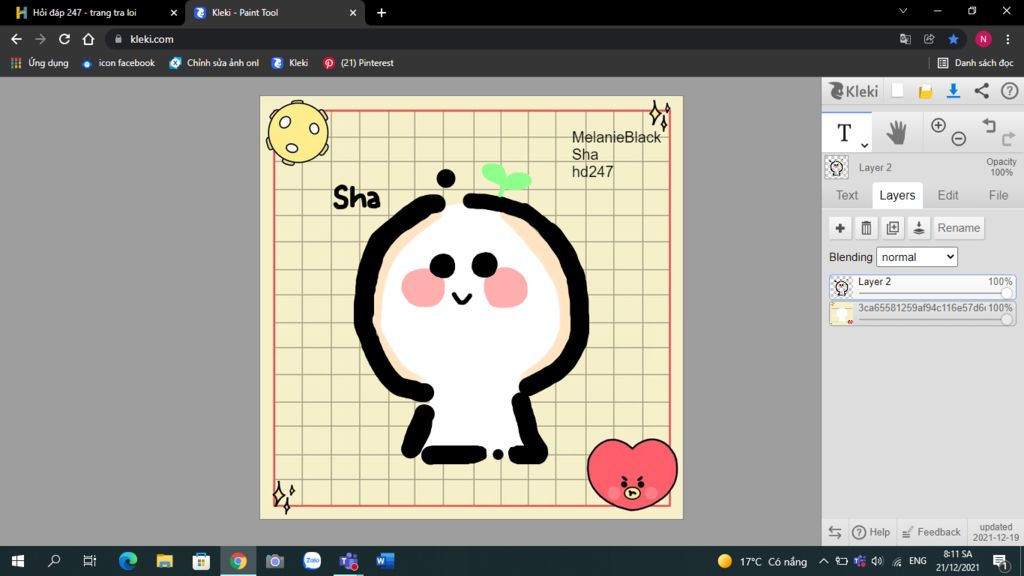
Task: Switch to the Layers tab
Action: (x=897, y=195)
